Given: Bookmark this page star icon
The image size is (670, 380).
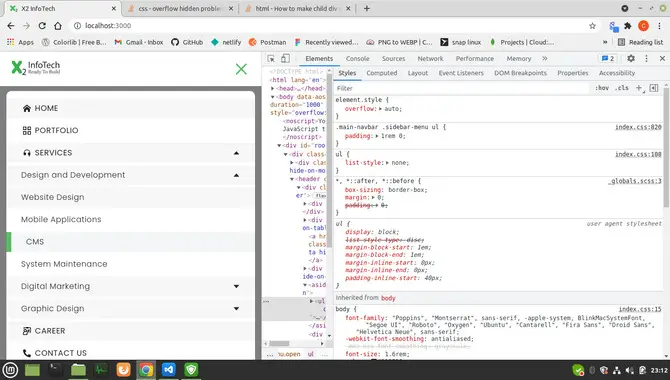Looking at the screenshot, I should pyautogui.click(x=592, y=26).
